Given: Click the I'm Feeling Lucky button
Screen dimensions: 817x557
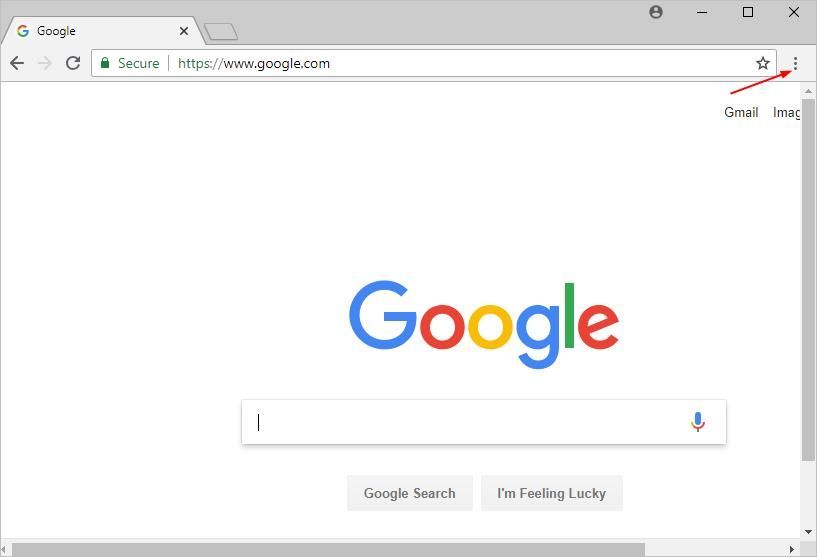Looking at the screenshot, I should (x=551, y=493).
